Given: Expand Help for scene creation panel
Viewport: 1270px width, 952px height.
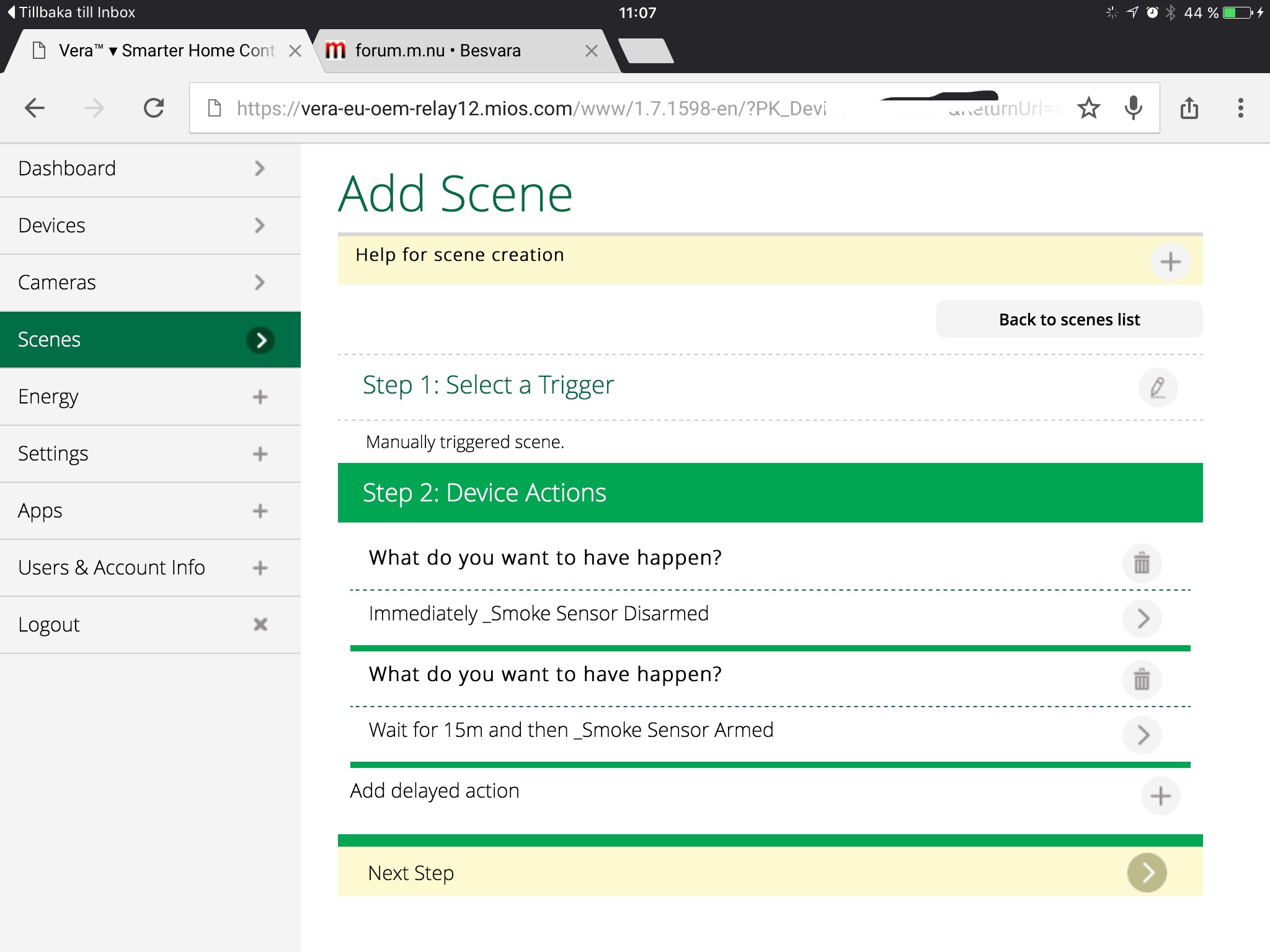Looking at the screenshot, I should click(1170, 262).
